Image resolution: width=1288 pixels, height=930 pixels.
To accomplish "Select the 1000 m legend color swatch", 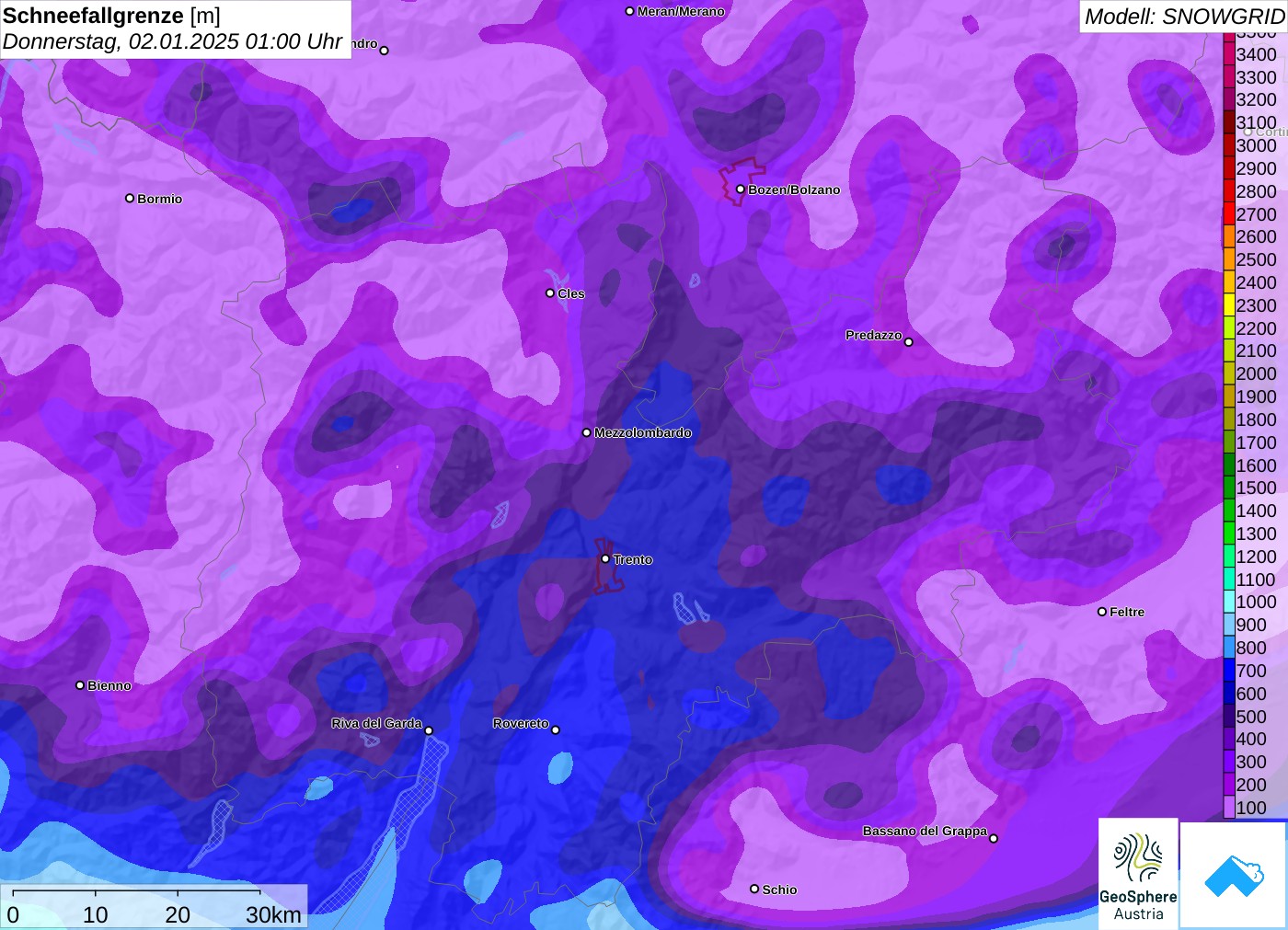I will 1229,602.
